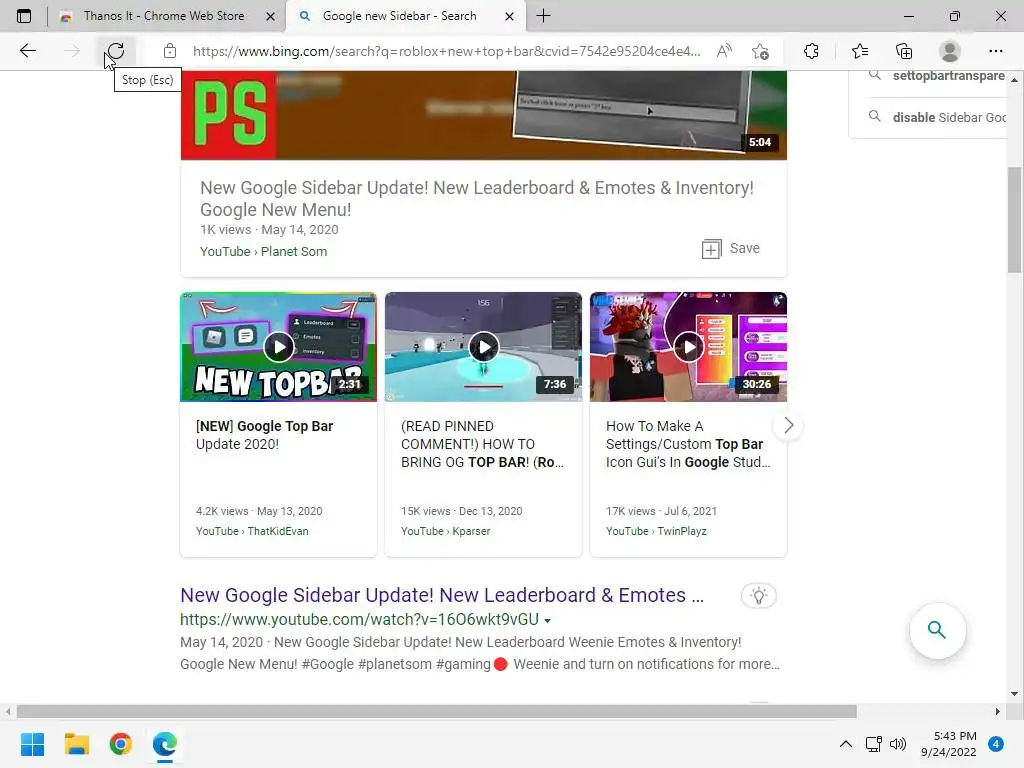Select disable Sidebar related search suggestion

pos(936,117)
